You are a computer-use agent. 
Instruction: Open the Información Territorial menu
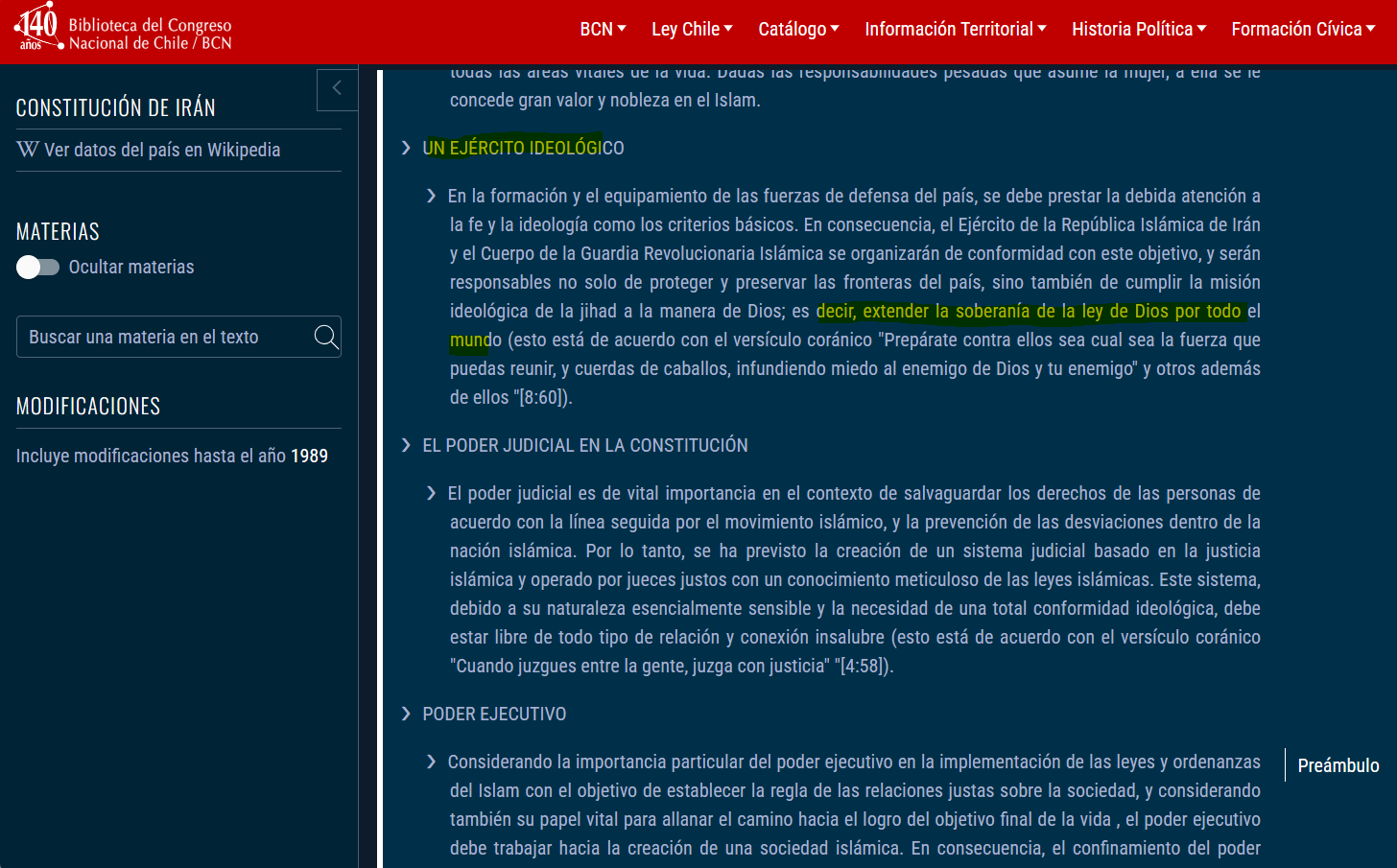956,29
